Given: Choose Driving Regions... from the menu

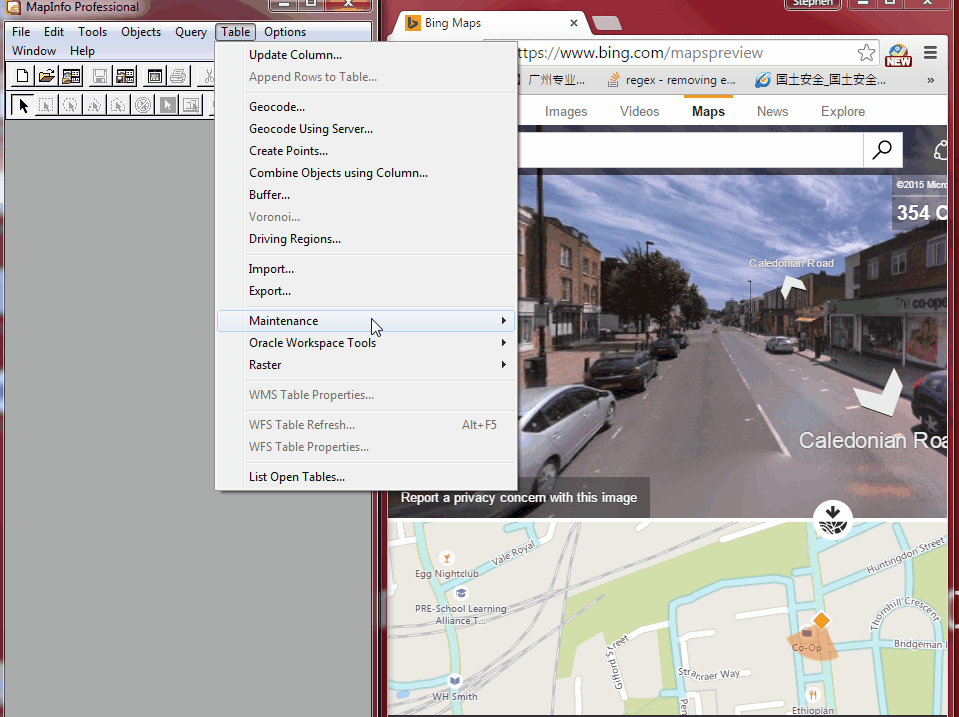Looking at the screenshot, I should click(x=366, y=239).
